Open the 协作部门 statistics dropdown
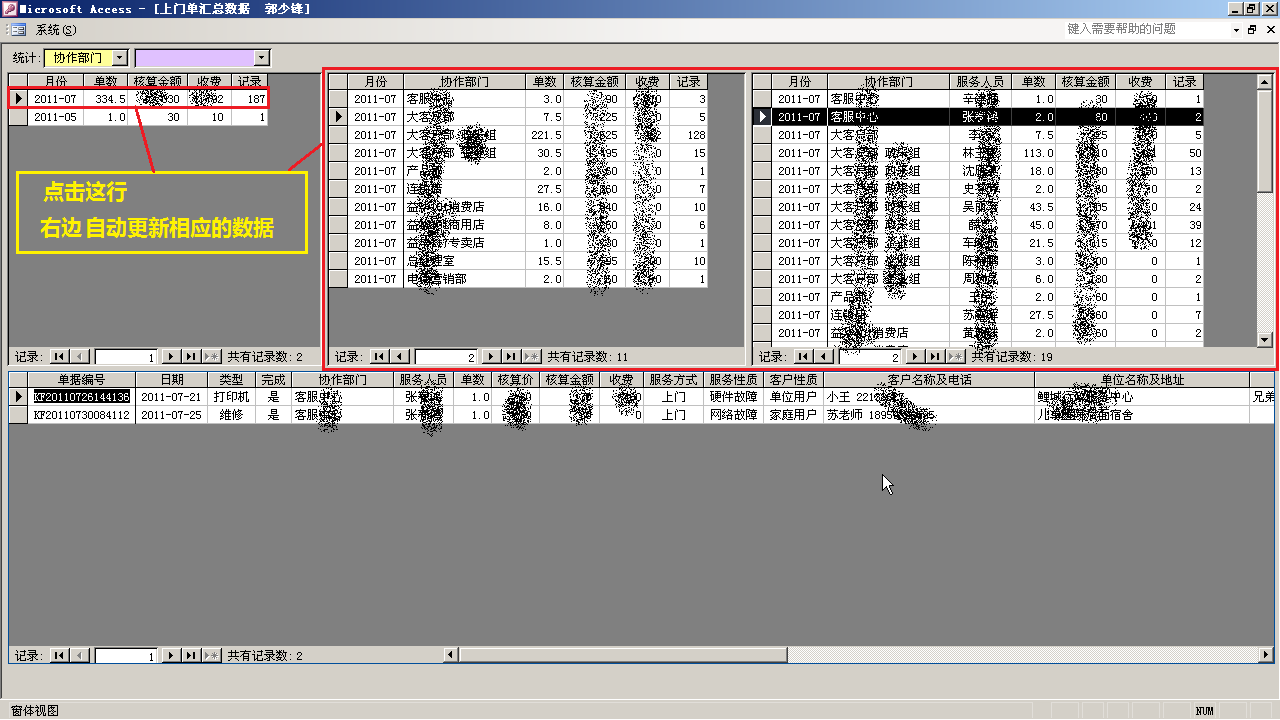1280x720 pixels. pyautogui.click(x=120, y=58)
